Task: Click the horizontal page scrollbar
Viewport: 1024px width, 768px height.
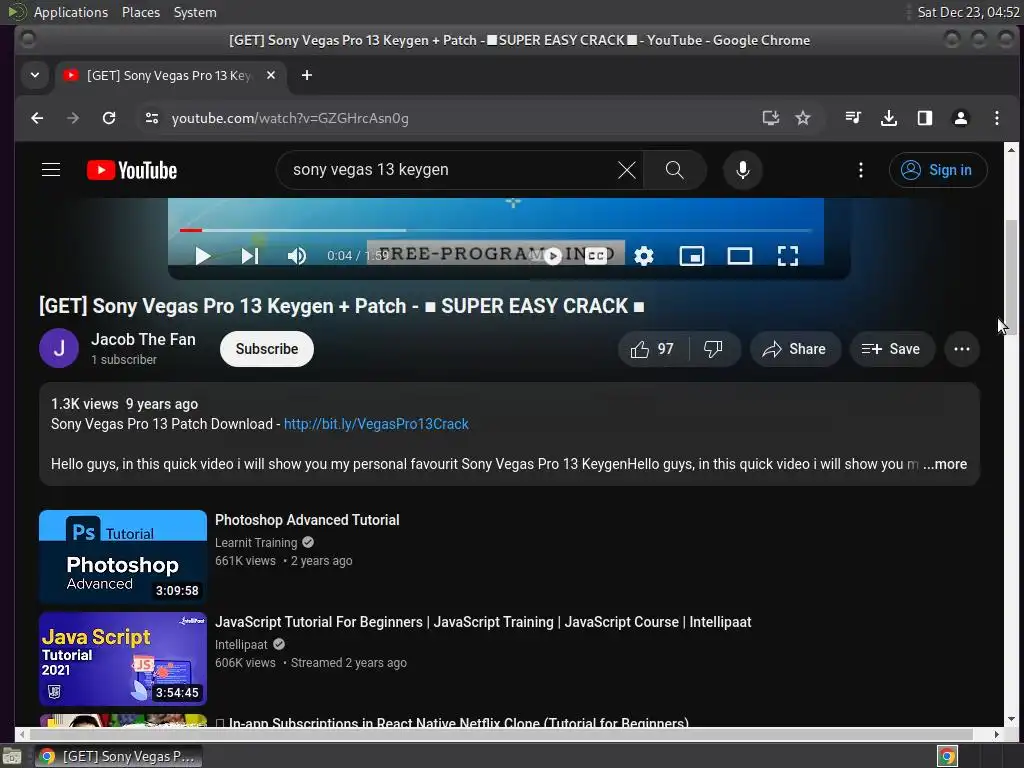Action: pyautogui.click(x=500, y=734)
